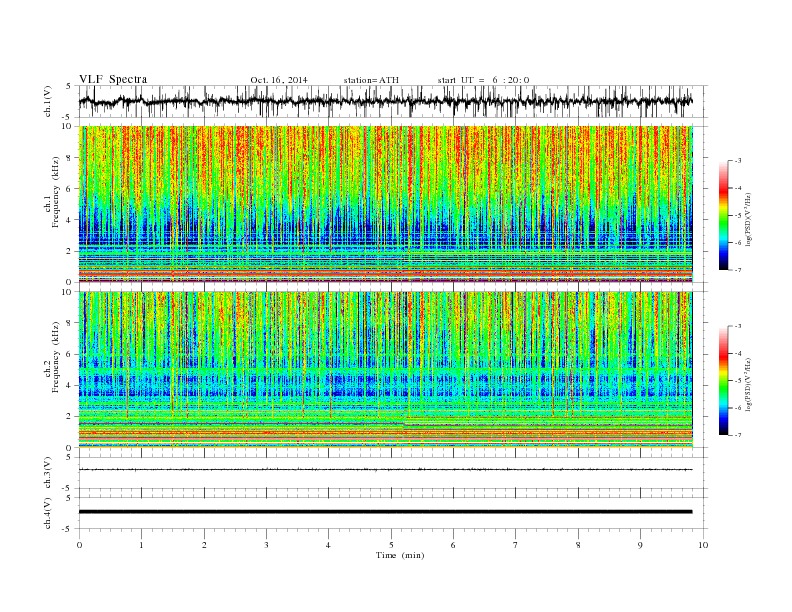Image resolution: width=792 pixels, height=612 pixels.
Task: Click the "ch.1 Frequency (kHz)" axis label
Action: pyautogui.click(x=52, y=192)
